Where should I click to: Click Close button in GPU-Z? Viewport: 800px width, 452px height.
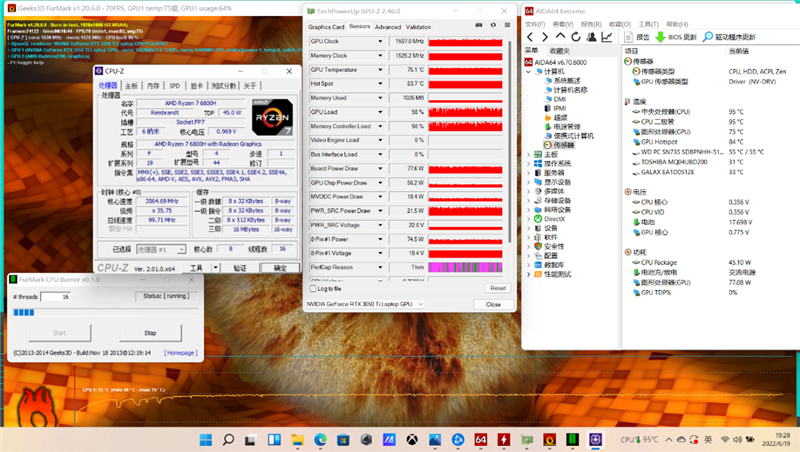[x=493, y=304]
